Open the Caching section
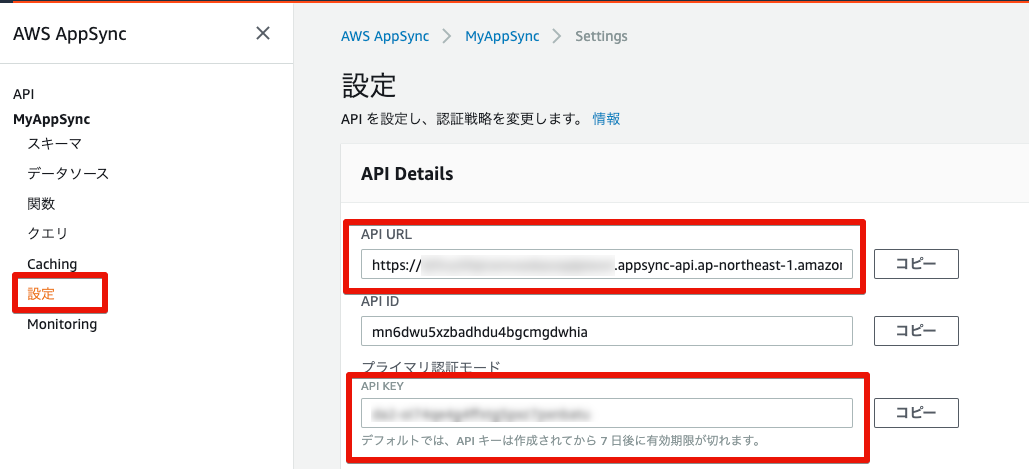The width and height of the screenshot is (1029, 469). 52,264
